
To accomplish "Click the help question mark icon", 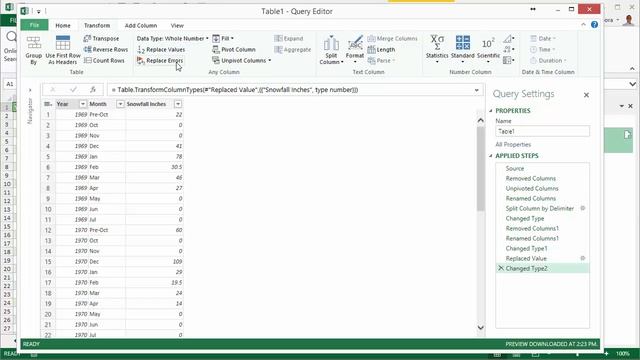I will click(594, 24).
